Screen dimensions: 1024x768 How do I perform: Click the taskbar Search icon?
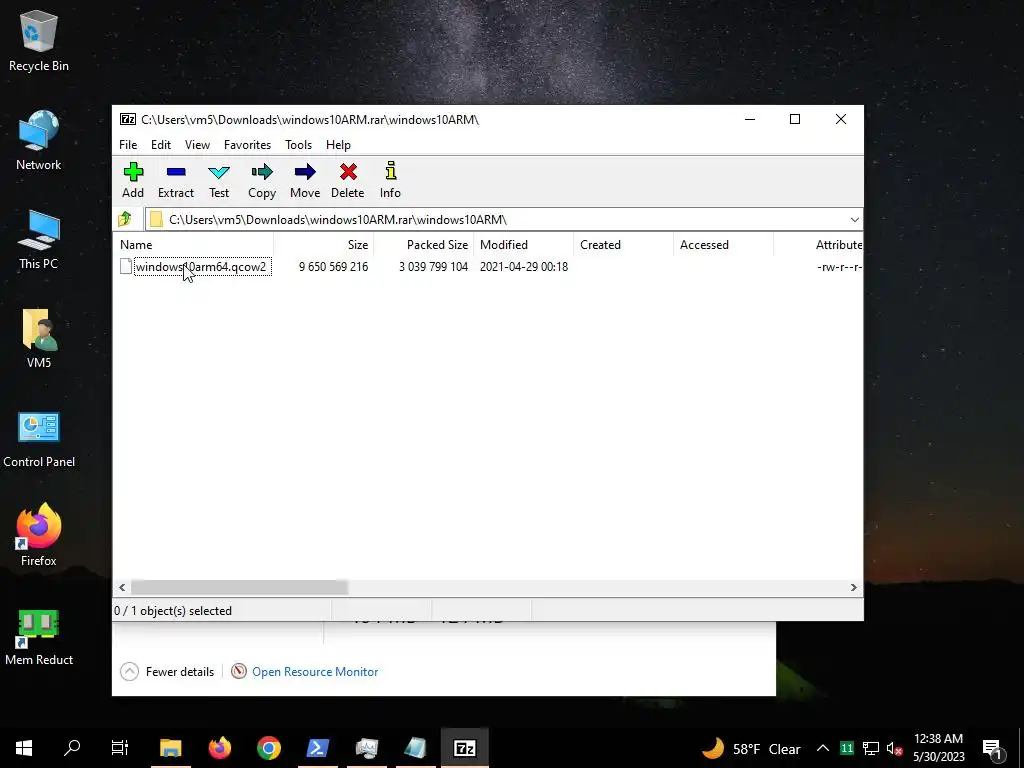pyautogui.click(x=72, y=748)
